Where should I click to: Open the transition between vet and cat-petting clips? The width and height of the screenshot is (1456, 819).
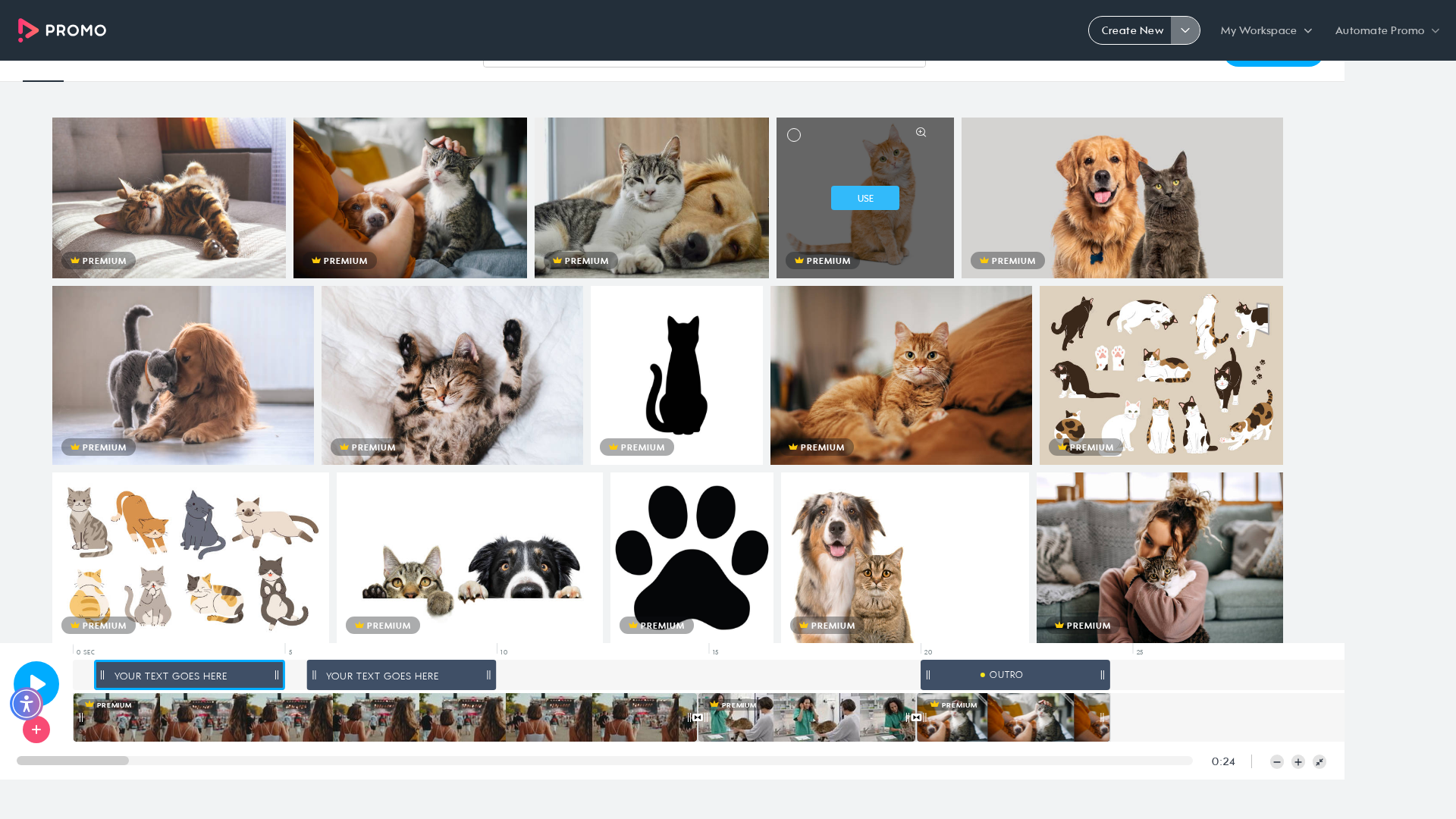click(x=916, y=717)
